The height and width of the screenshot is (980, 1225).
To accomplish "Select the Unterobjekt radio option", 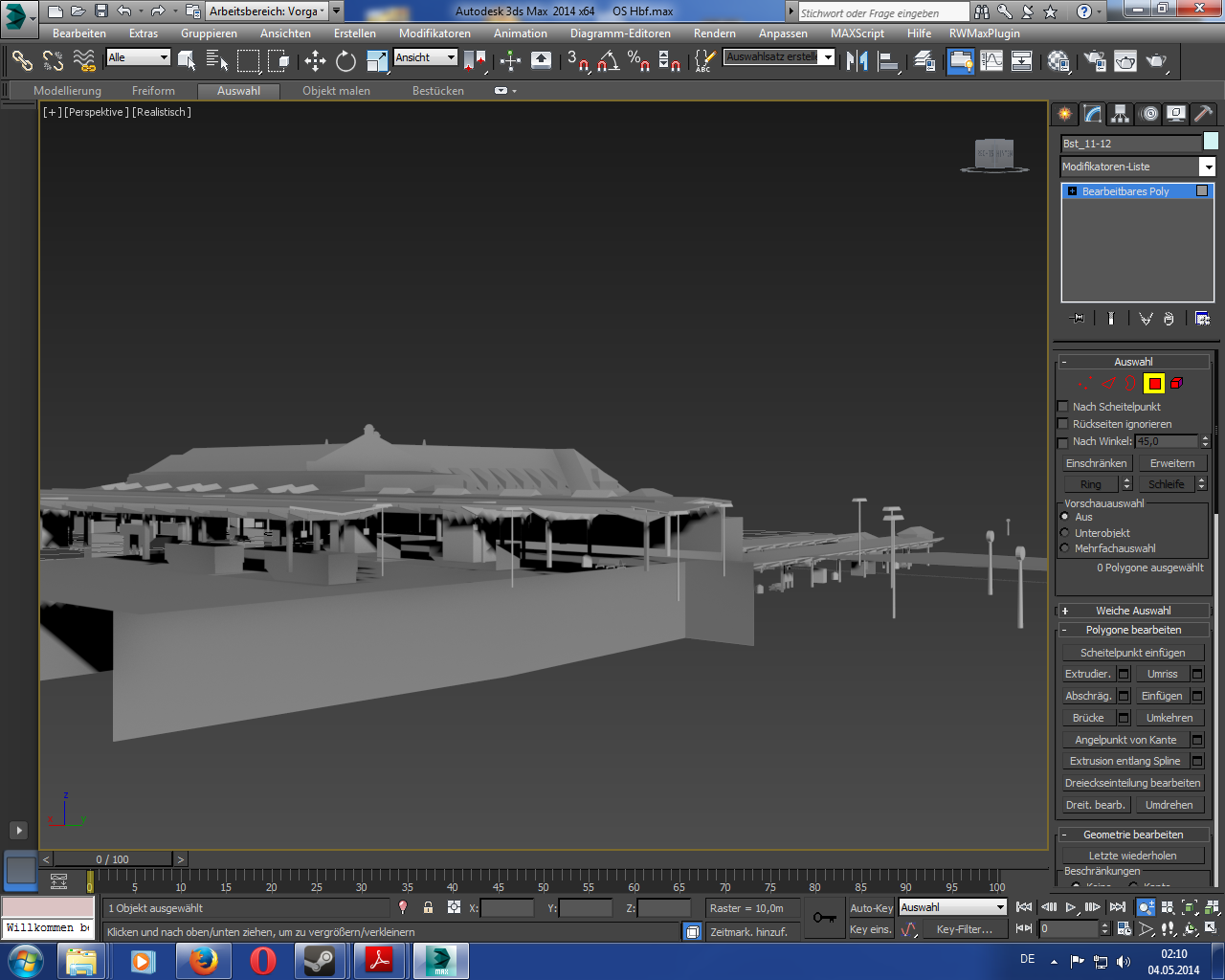I will tap(1064, 533).
